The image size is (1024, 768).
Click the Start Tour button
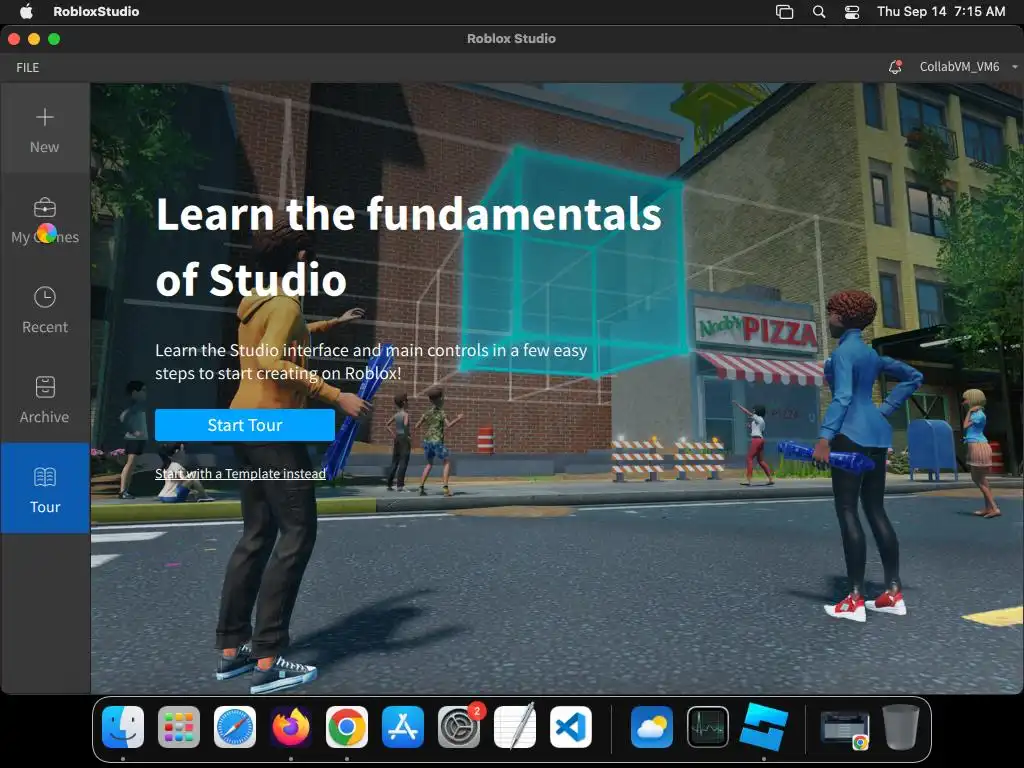pyautogui.click(x=245, y=425)
